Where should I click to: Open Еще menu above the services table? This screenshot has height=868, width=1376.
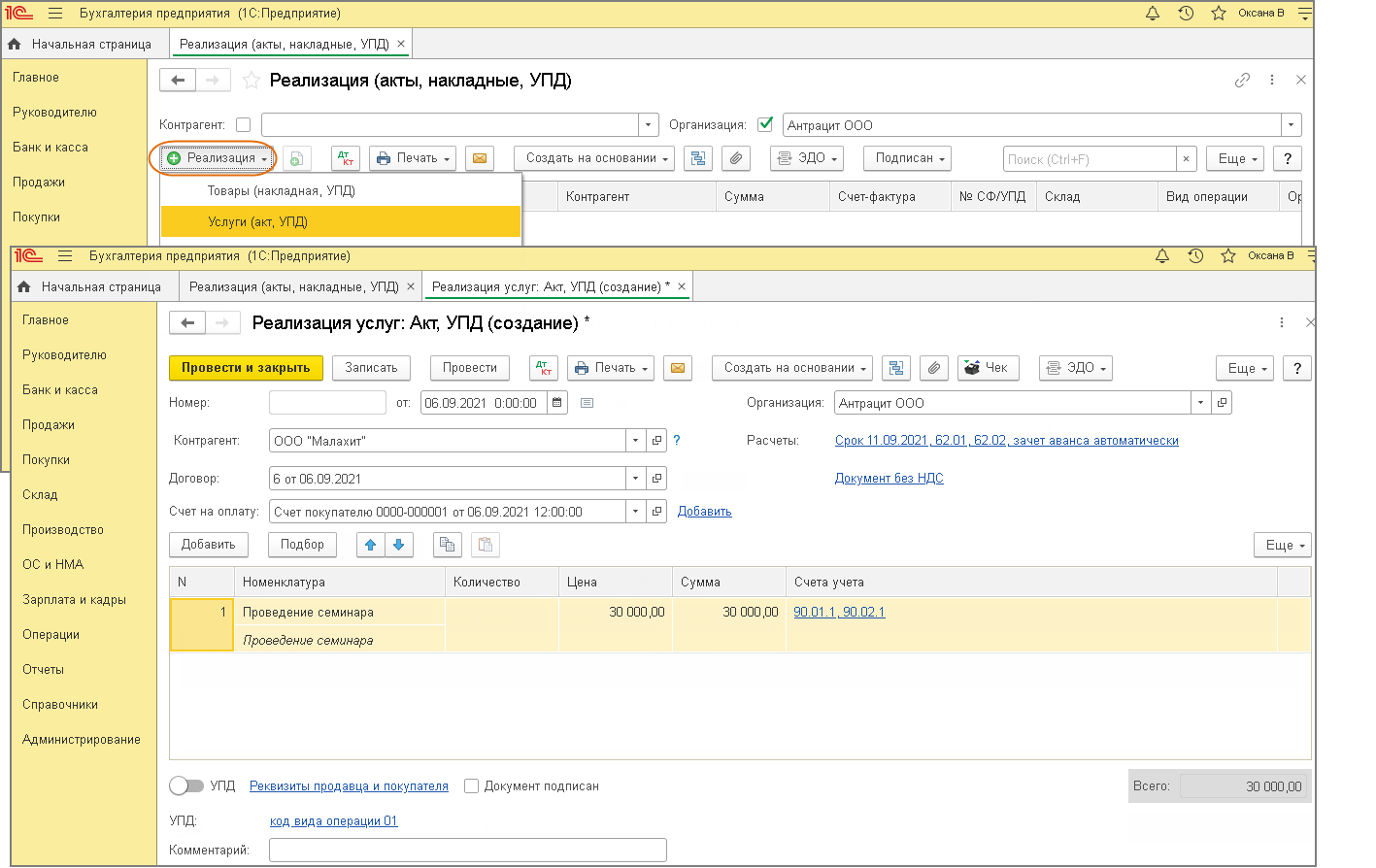(x=1283, y=545)
